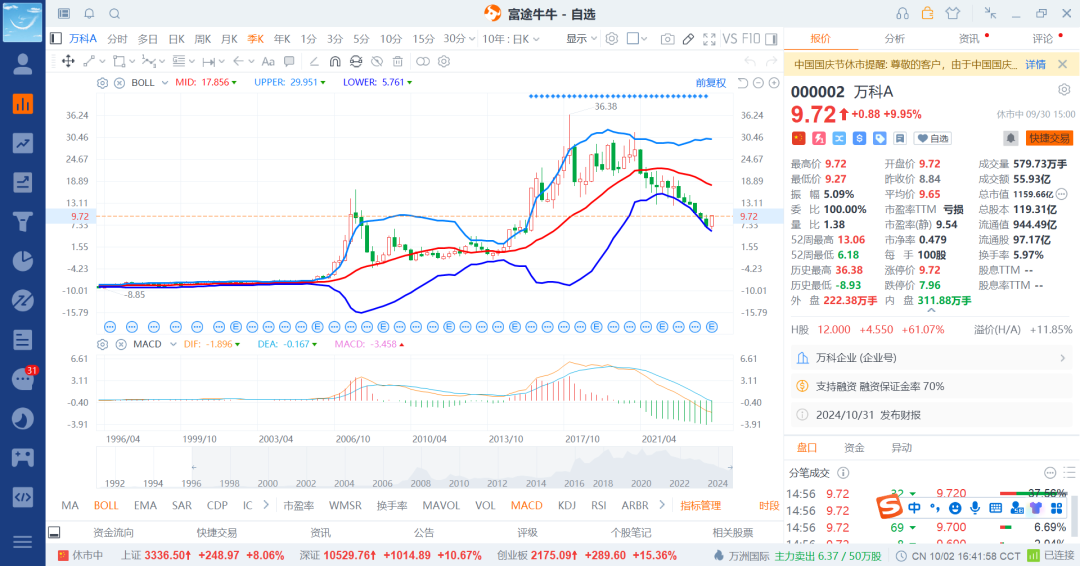Open the search magnifier in title bar

coord(114,13)
